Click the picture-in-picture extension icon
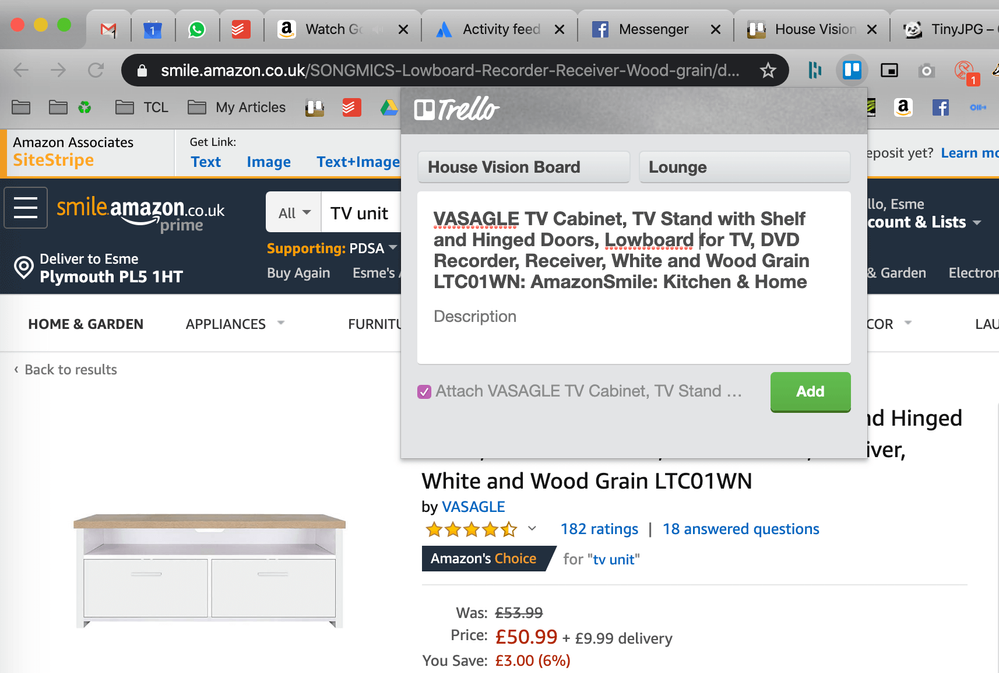The image size is (999, 673). click(x=889, y=70)
